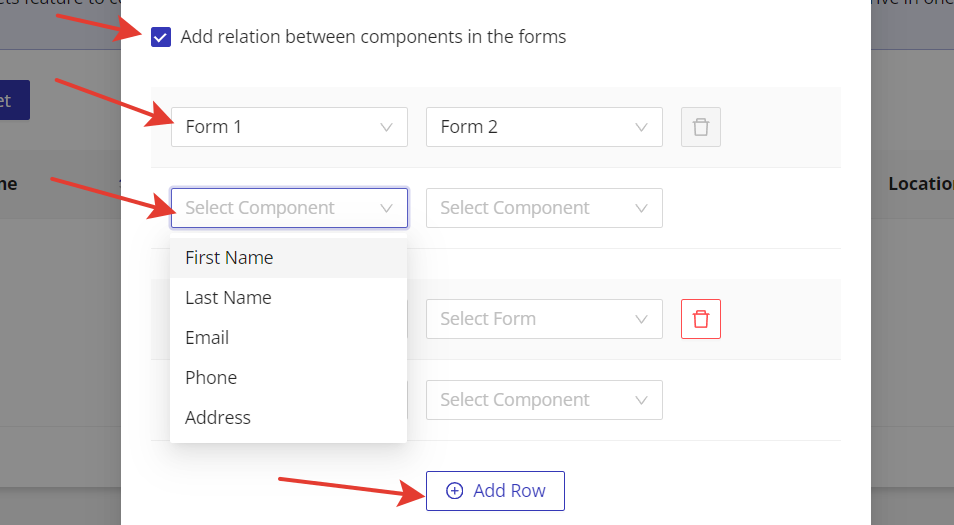
Task: Pick Address from the component list
Action: click(x=218, y=418)
